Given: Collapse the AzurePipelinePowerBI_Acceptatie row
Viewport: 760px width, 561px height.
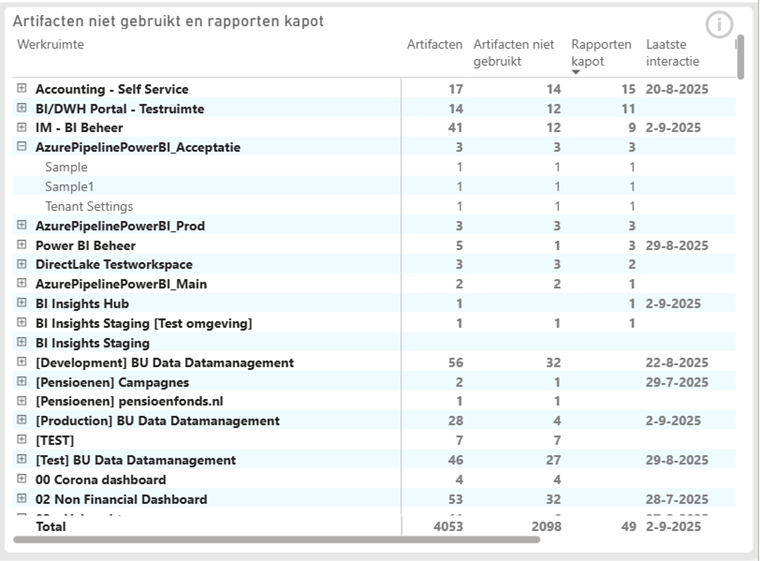Looking at the screenshot, I should pos(22,147).
